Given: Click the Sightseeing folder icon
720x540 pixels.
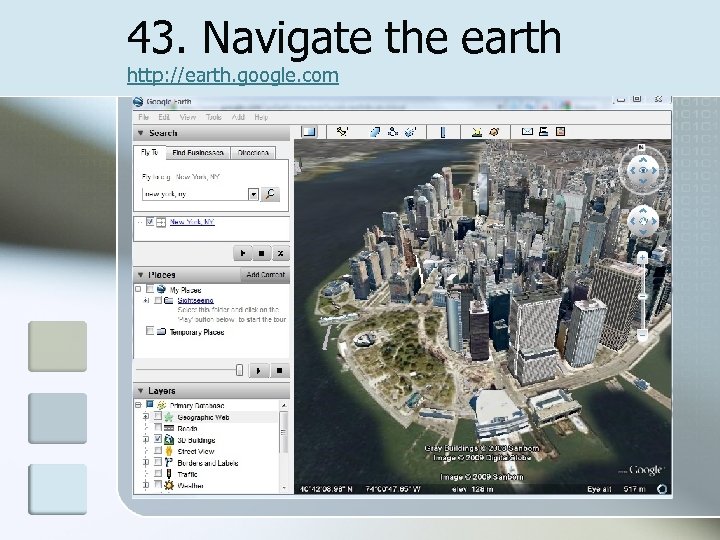Looking at the screenshot, I should pyautogui.click(x=169, y=300).
